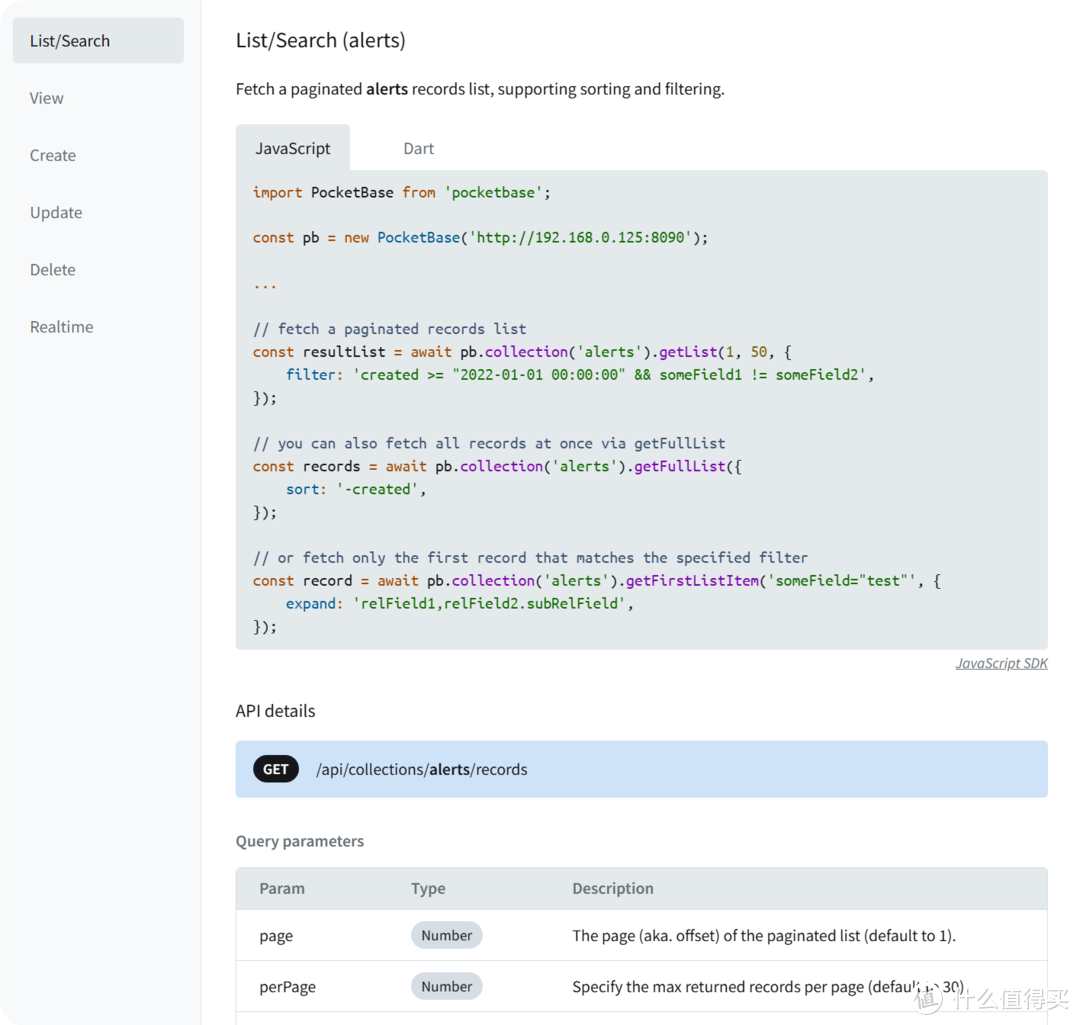1080x1025 pixels.
Task: Click the page parameter name cell
Action: [x=276, y=936]
